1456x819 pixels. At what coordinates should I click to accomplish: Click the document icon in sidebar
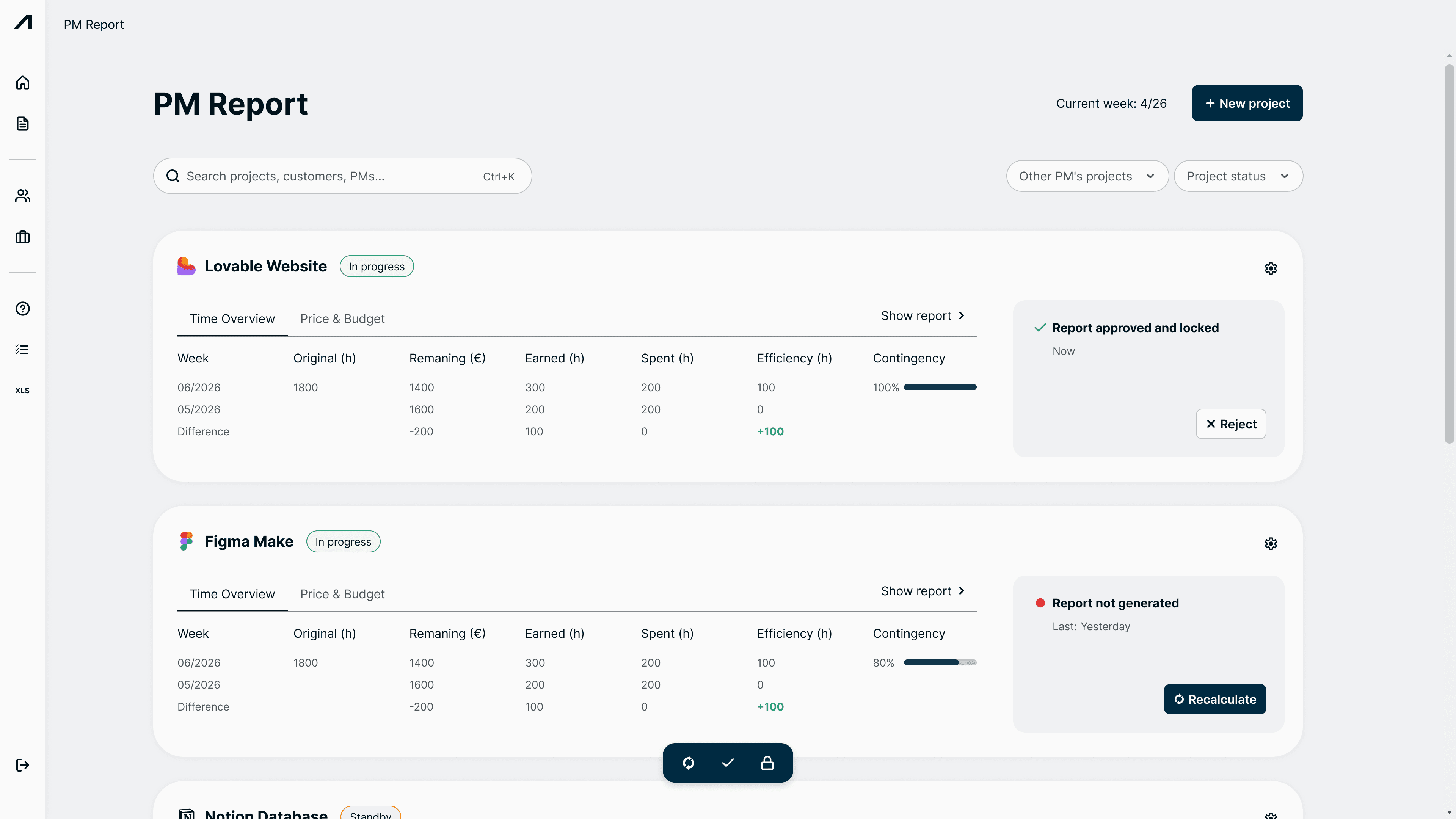(x=23, y=124)
